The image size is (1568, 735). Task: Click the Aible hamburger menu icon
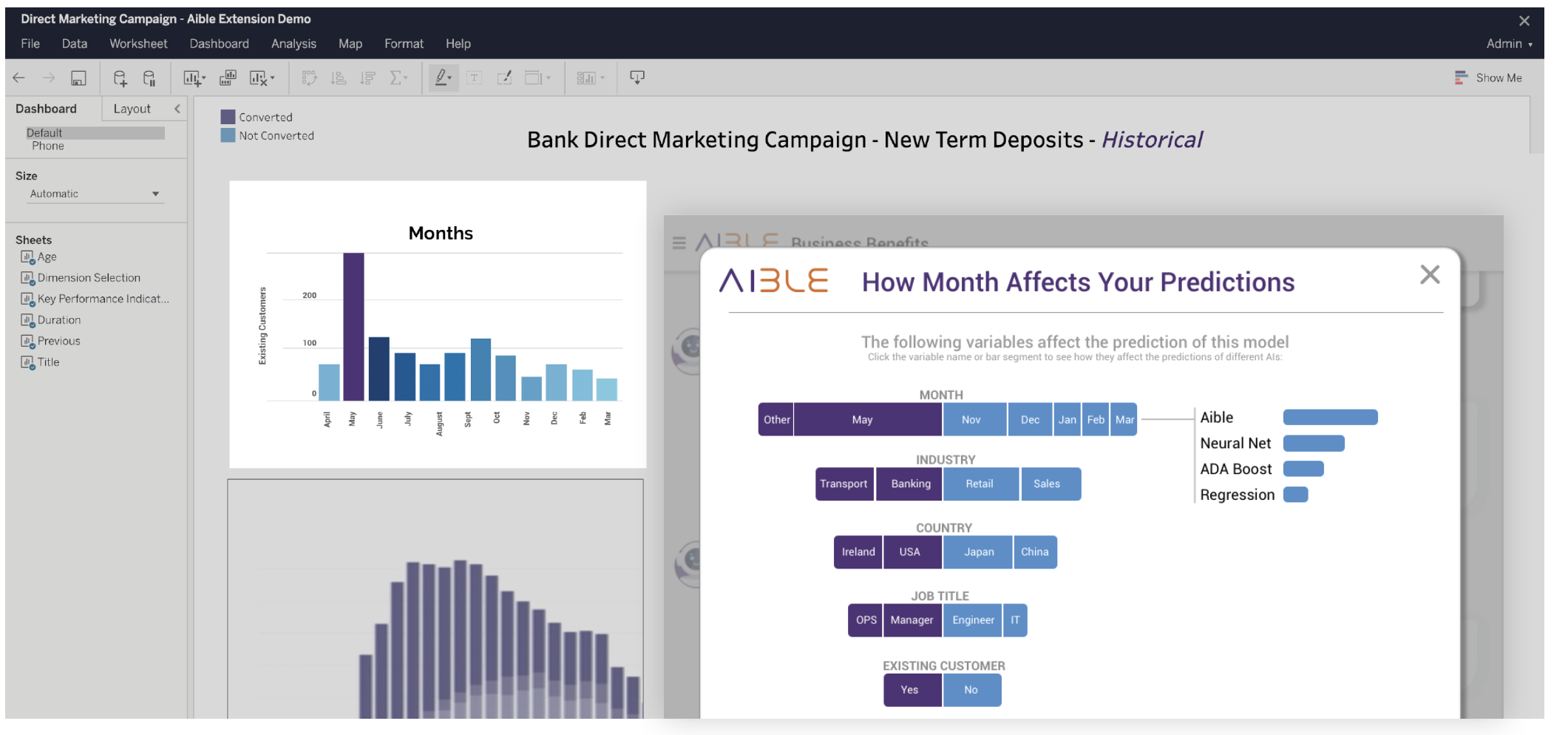(679, 243)
